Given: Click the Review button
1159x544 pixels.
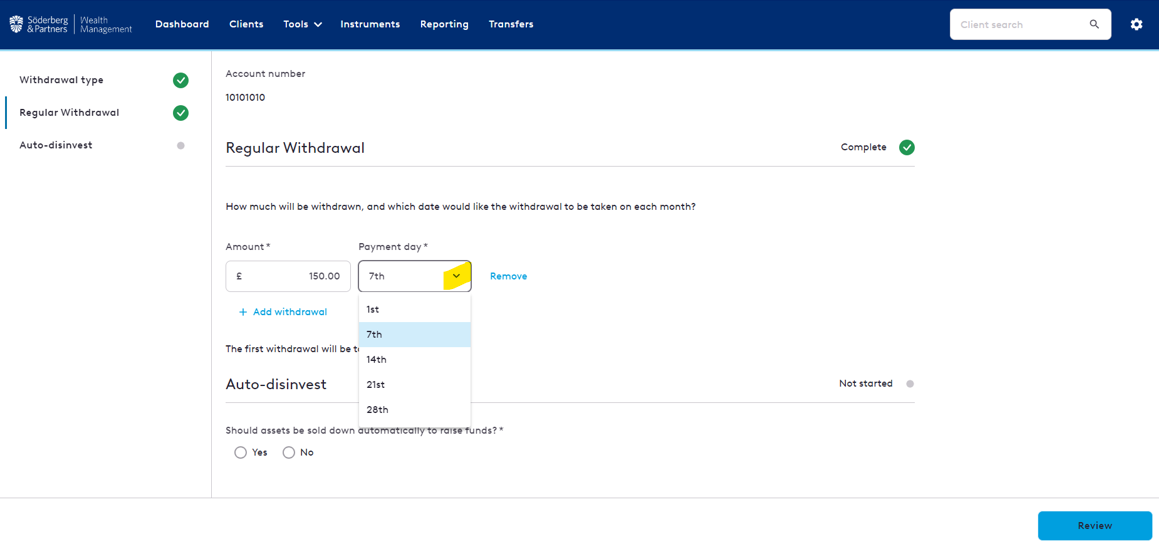Looking at the screenshot, I should [x=1095, y=526].
